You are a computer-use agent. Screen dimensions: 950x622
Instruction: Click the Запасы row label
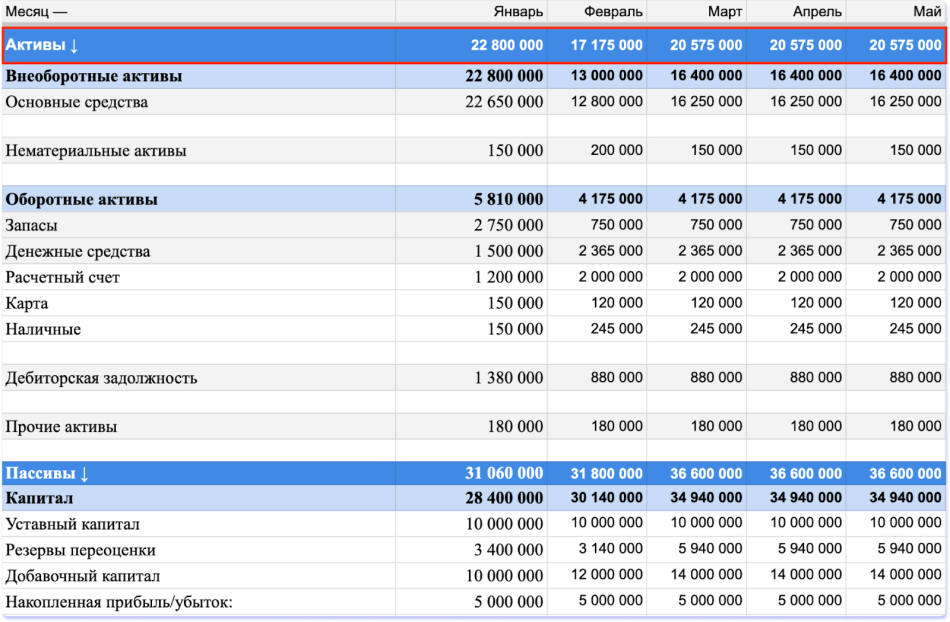[x=31, y=225]
